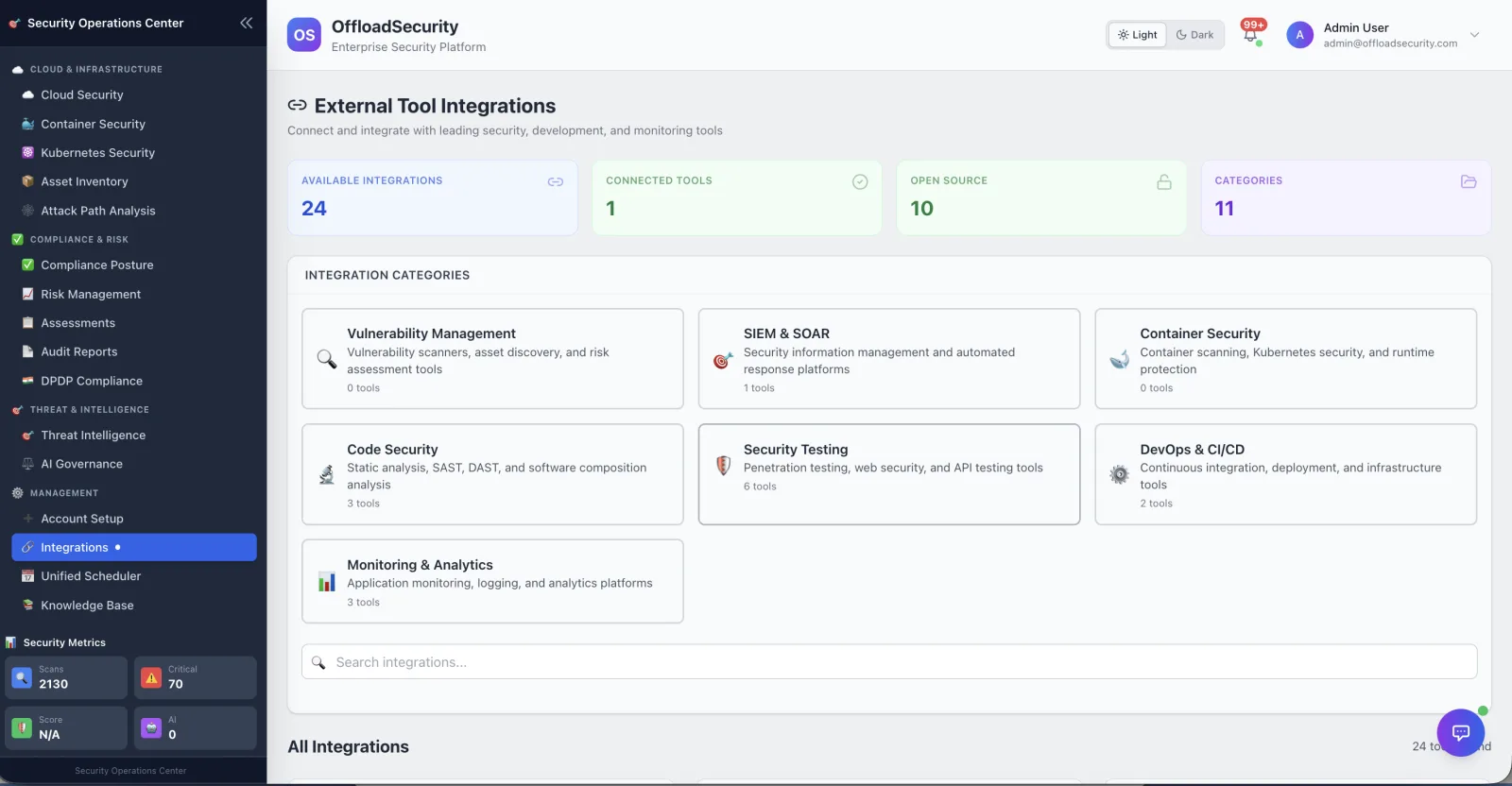Select the Code Security category card
The height and width of the screenshot is (786, 1512).
pos(492,474)
